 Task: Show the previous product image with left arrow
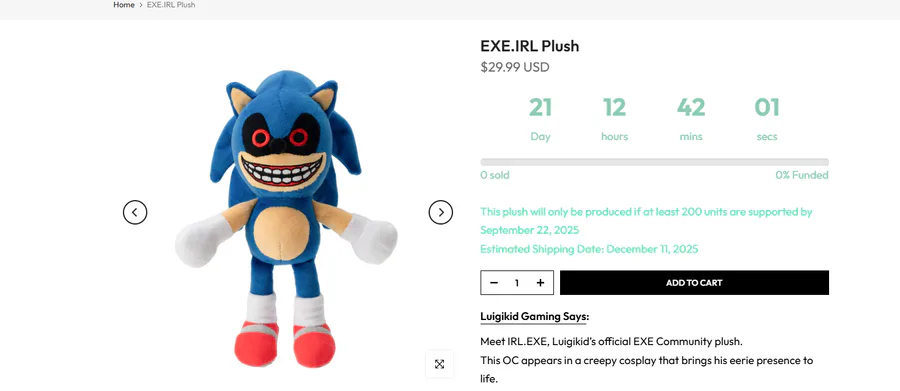click(x=135, y=212)
